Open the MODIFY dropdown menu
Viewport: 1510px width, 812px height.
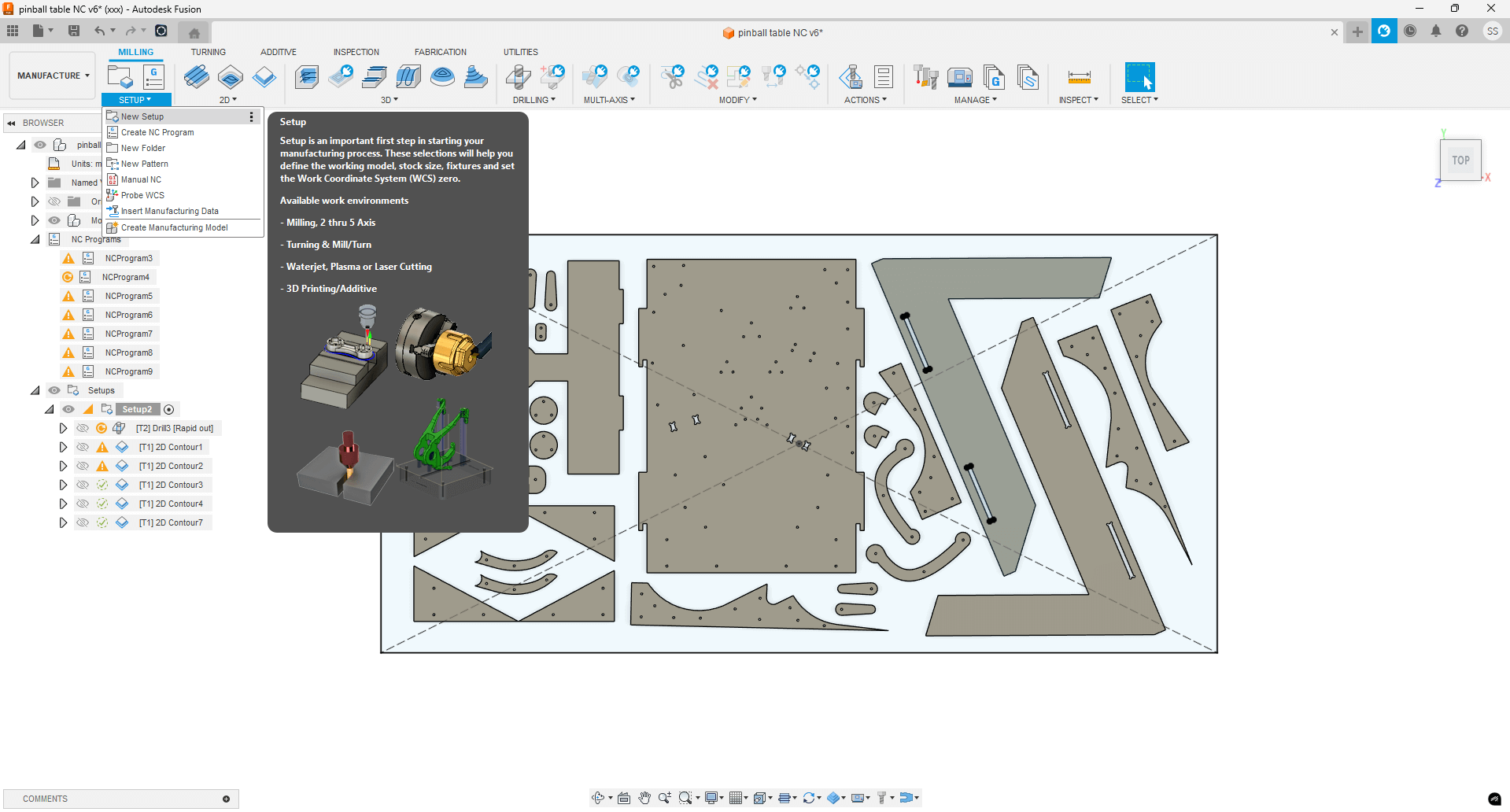click(x=738, y=100)
